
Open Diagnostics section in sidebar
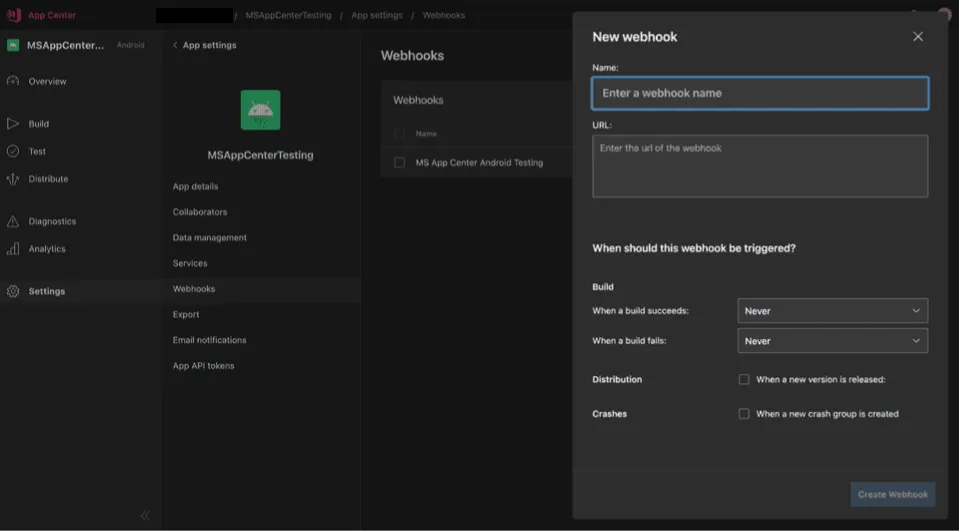coord(52,221)
